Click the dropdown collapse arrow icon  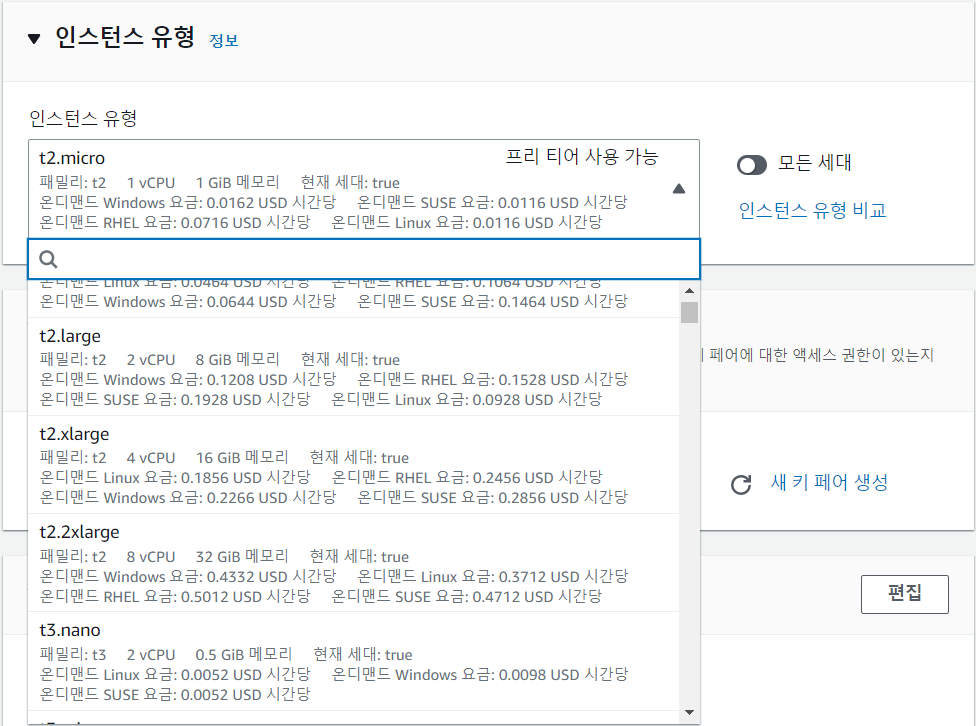point(678,189)
